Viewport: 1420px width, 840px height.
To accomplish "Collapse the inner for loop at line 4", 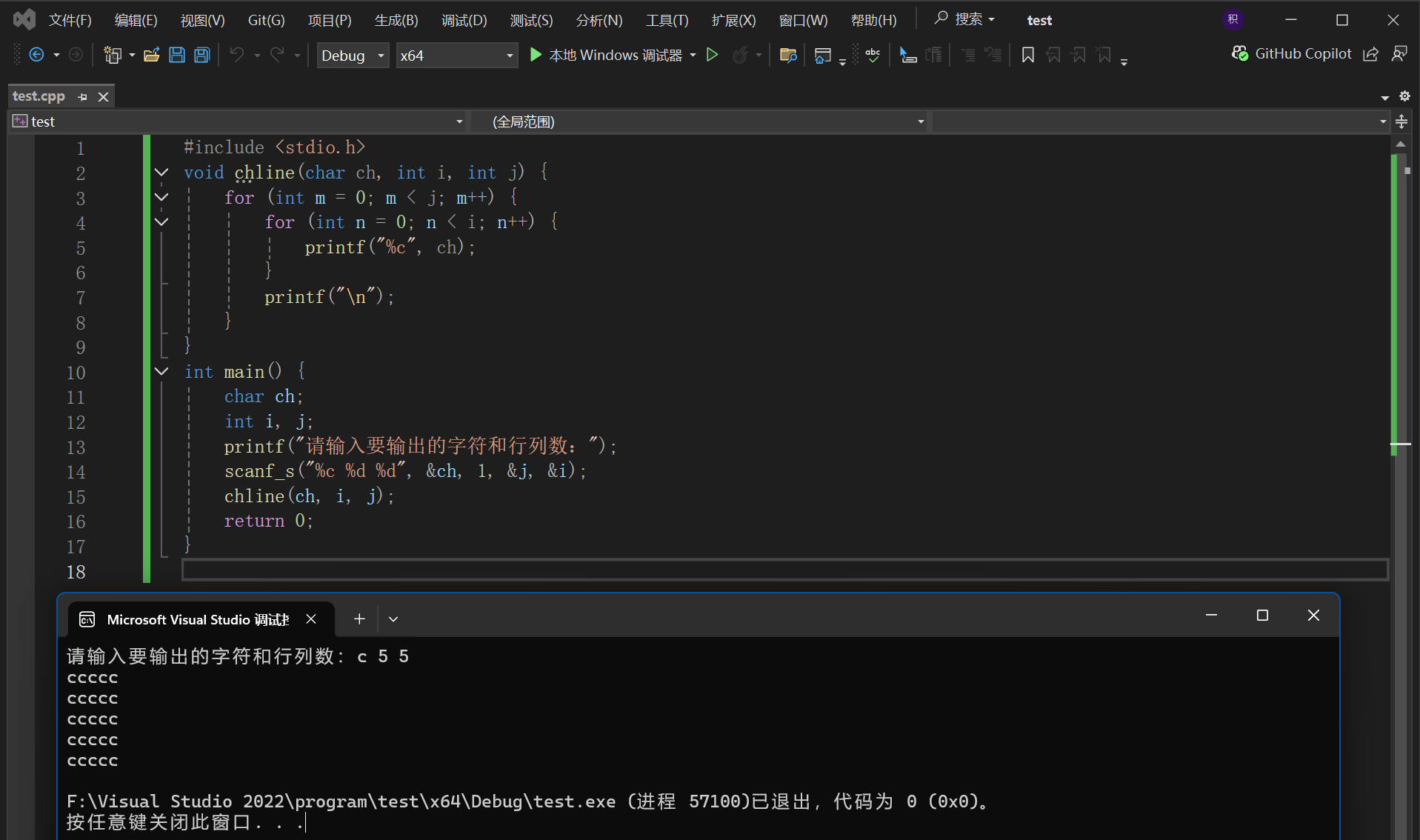I will pyautogui.click(x=161, y=222).
